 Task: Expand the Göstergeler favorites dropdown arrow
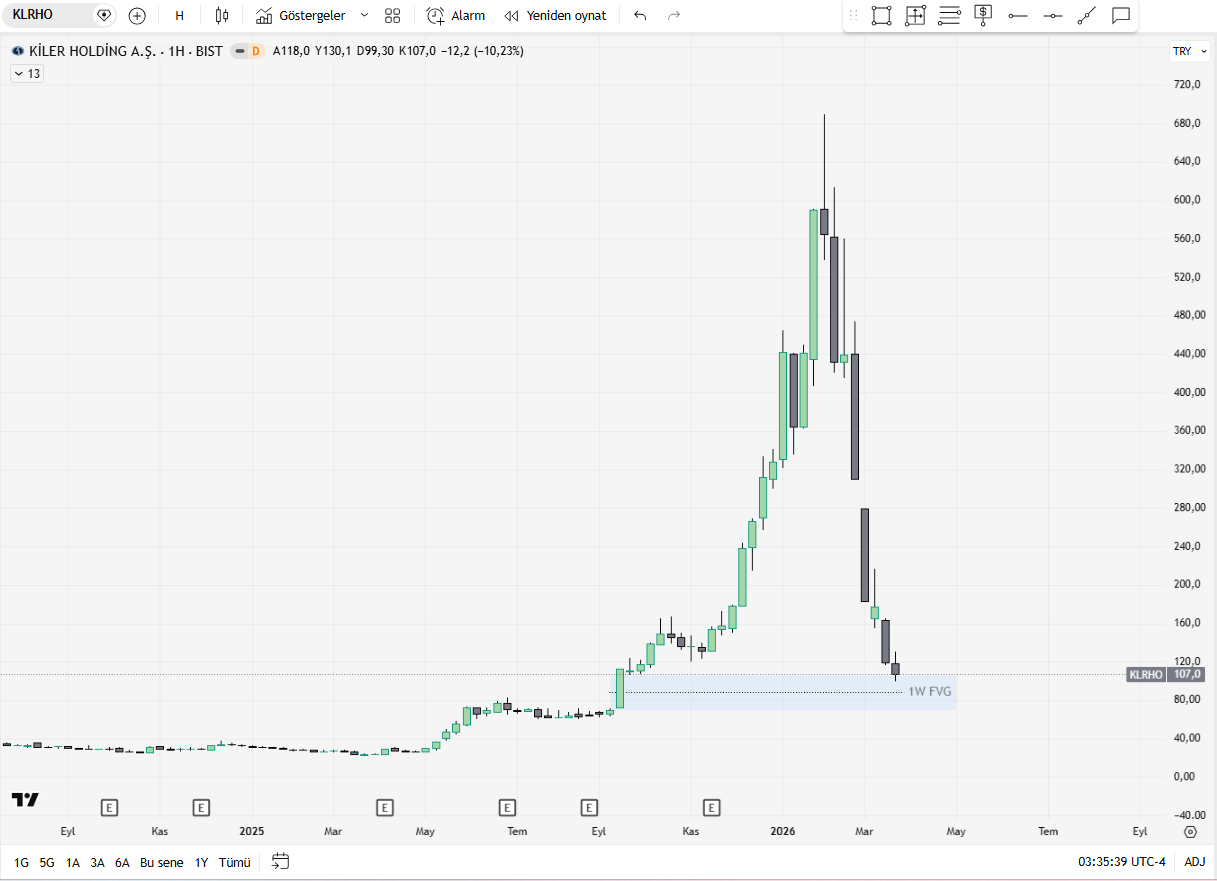[x=364, y=15]
